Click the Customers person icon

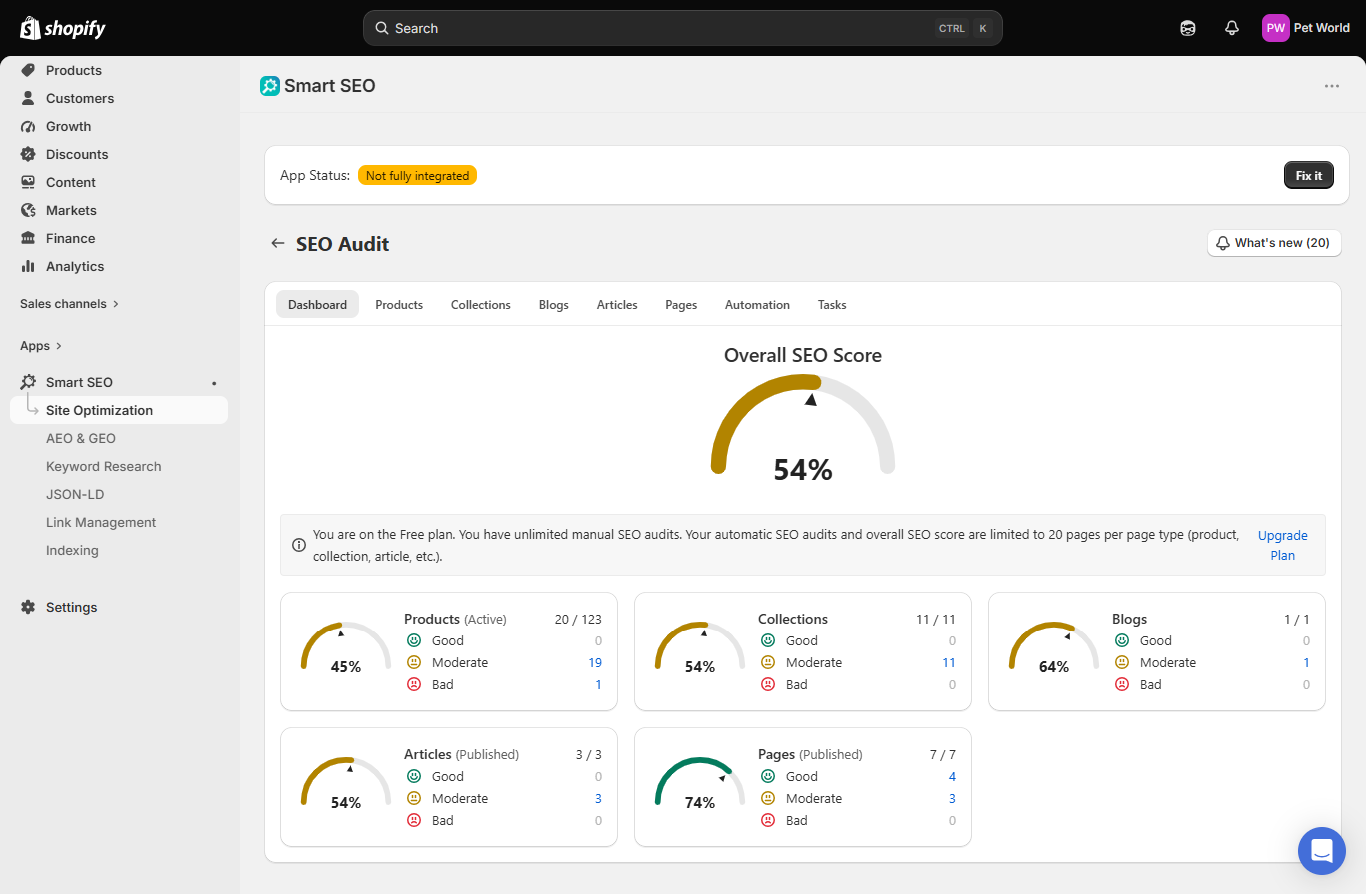point(28,98)
